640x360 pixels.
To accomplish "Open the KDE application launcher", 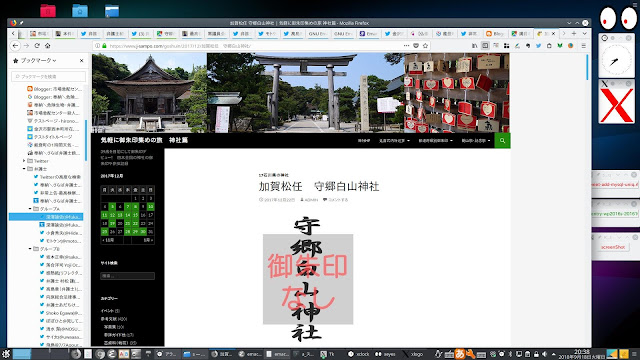I will point(6,354).
